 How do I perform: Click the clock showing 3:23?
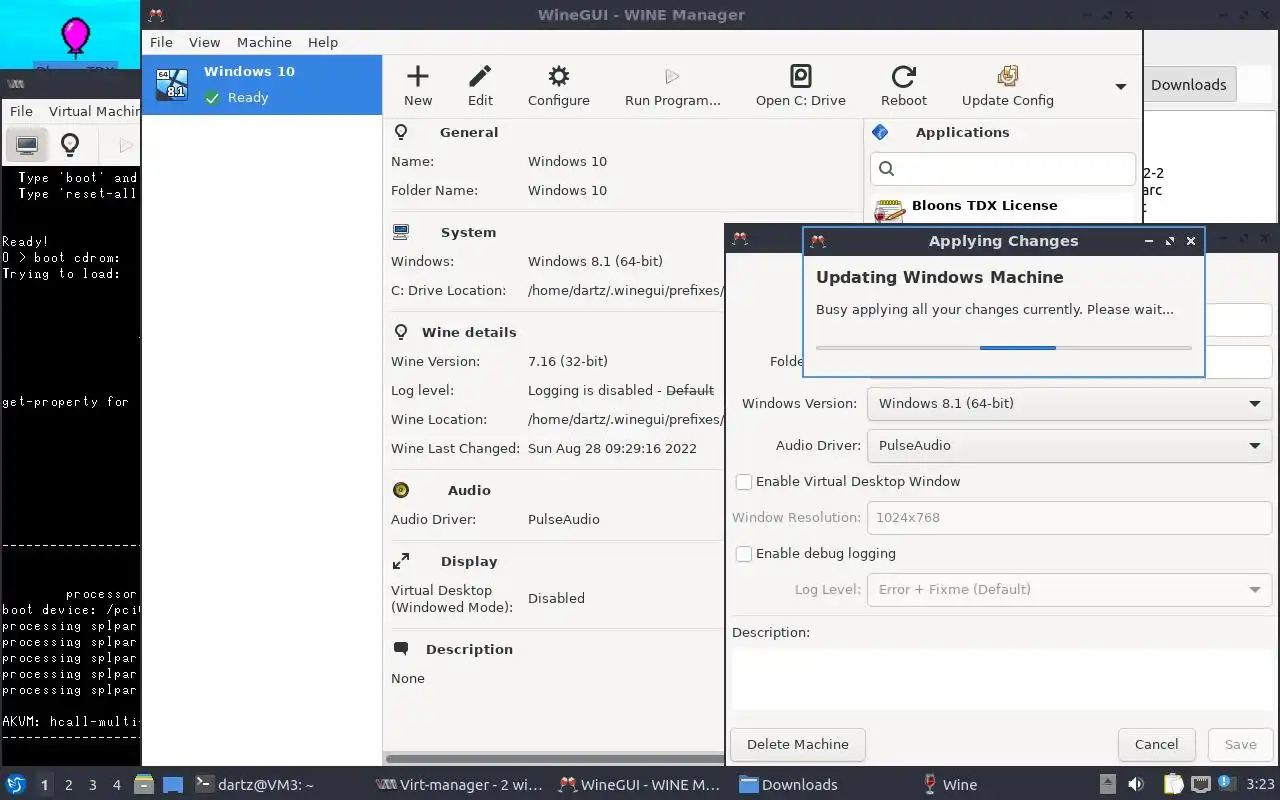(x=1260, y=785)
